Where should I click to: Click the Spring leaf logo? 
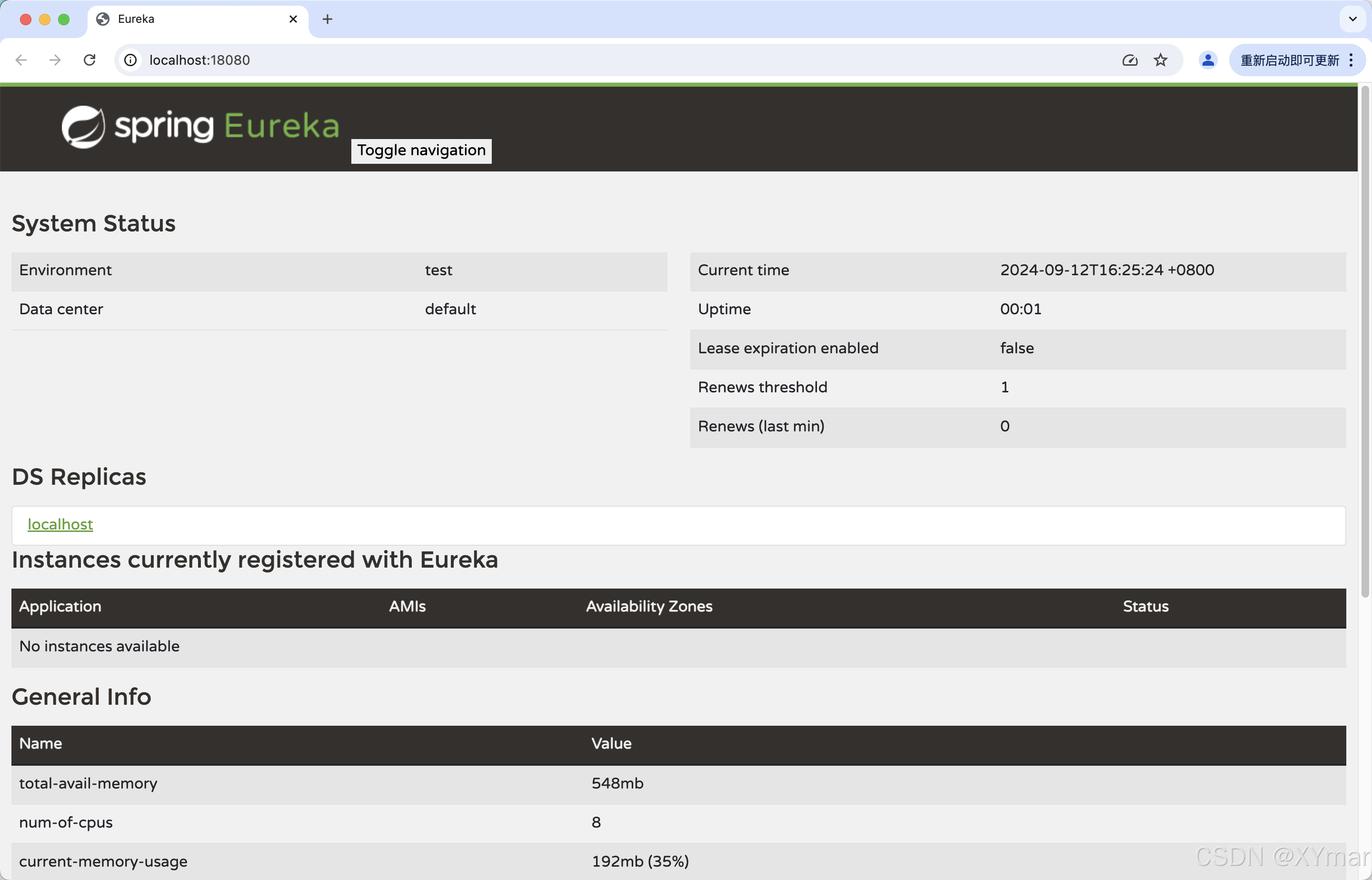(83, 127)
